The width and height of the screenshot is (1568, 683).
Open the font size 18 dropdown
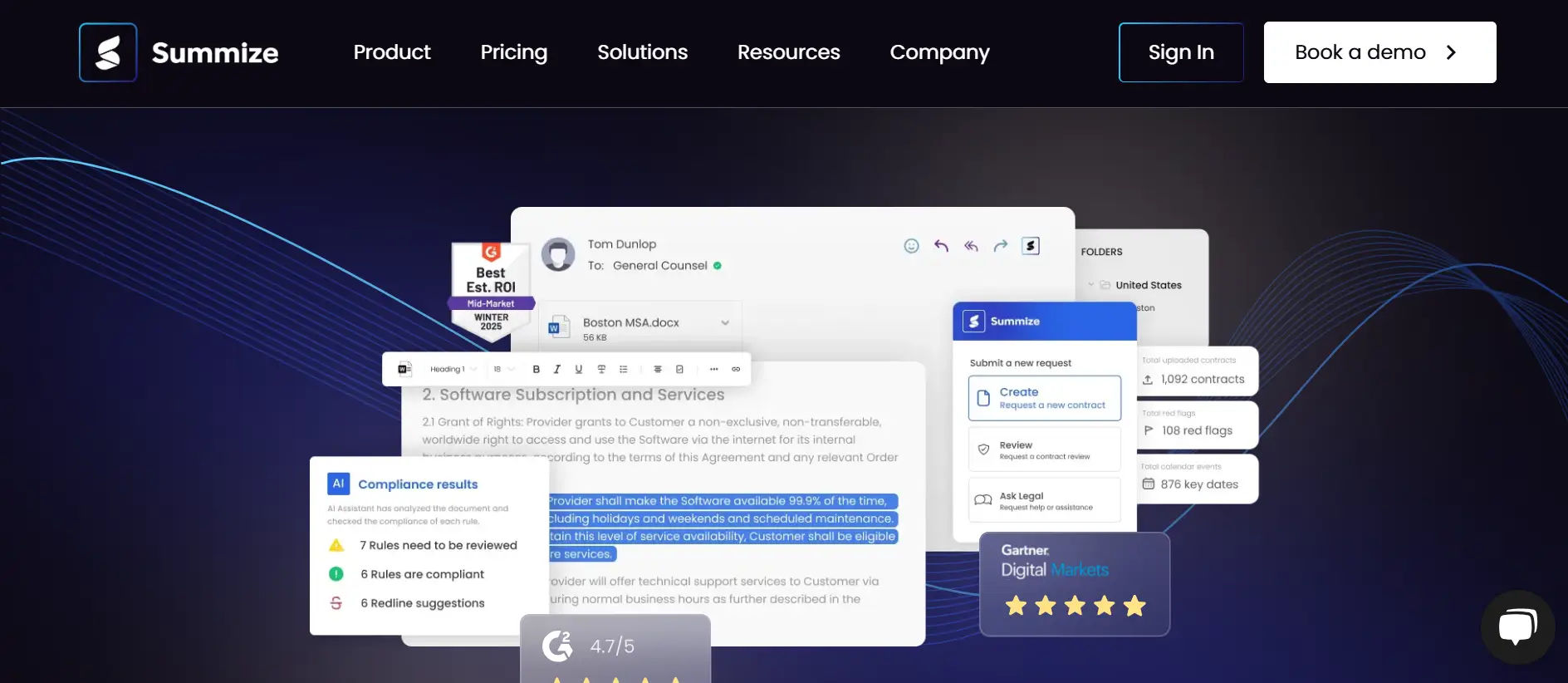click(504, 369)
